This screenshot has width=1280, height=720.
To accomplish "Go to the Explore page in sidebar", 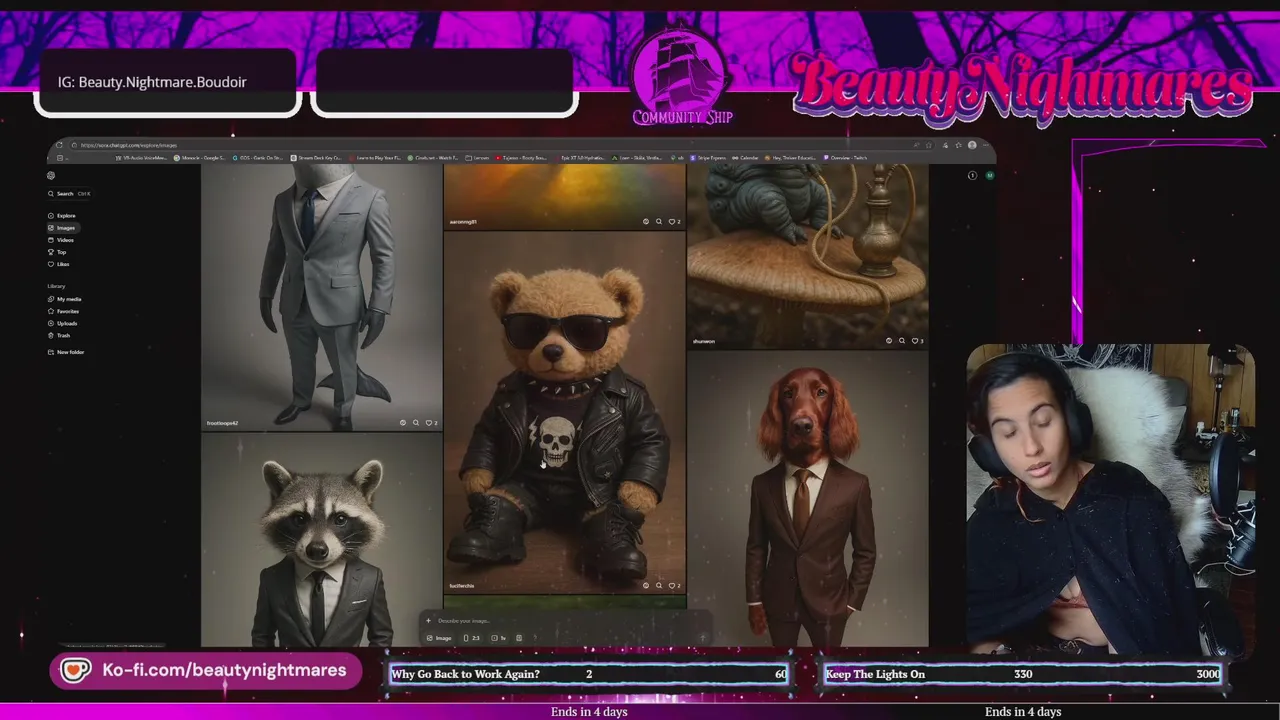I will click(62, 216).
